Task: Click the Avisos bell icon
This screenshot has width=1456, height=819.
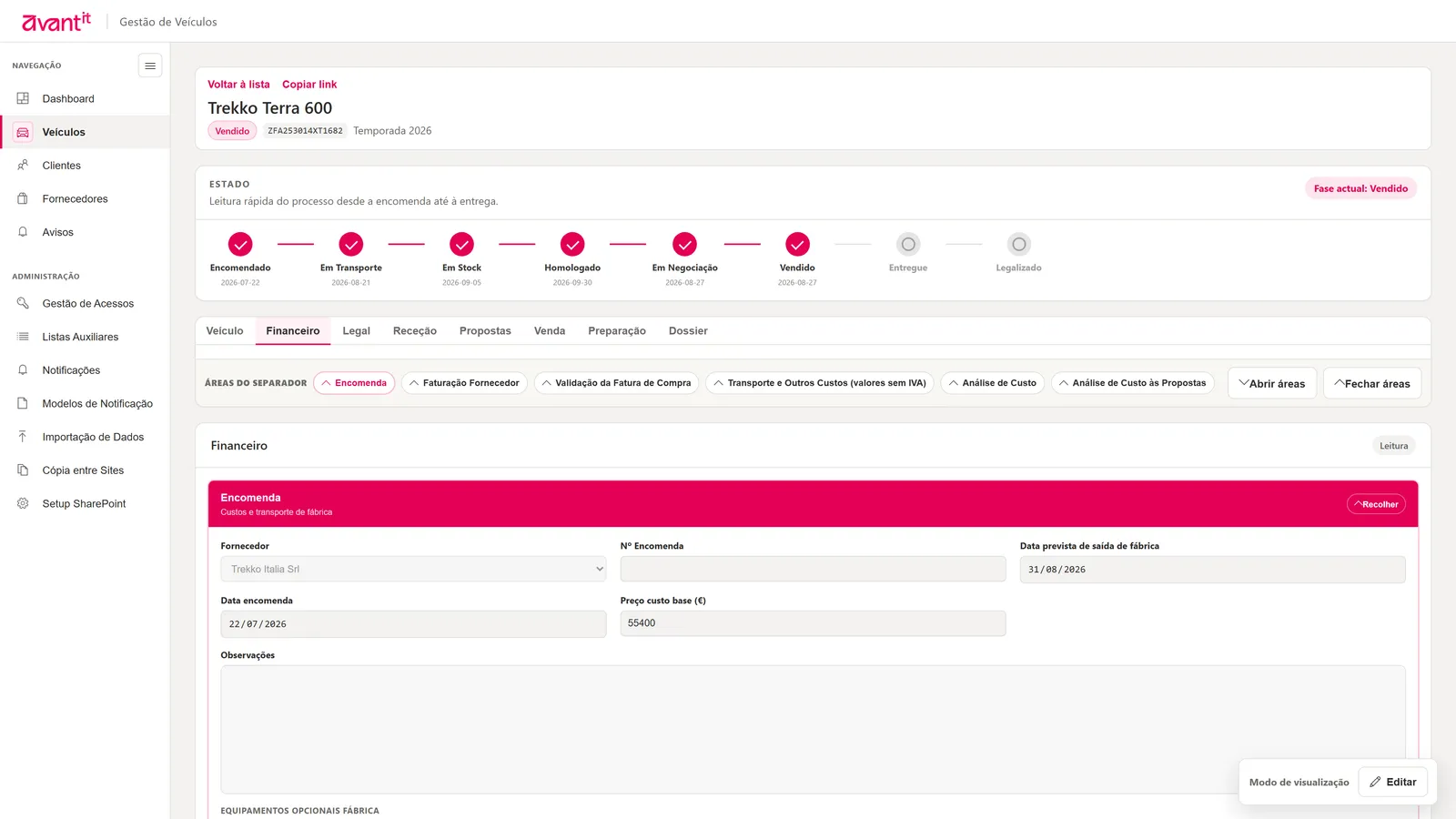Action: [x=23, y=232]
